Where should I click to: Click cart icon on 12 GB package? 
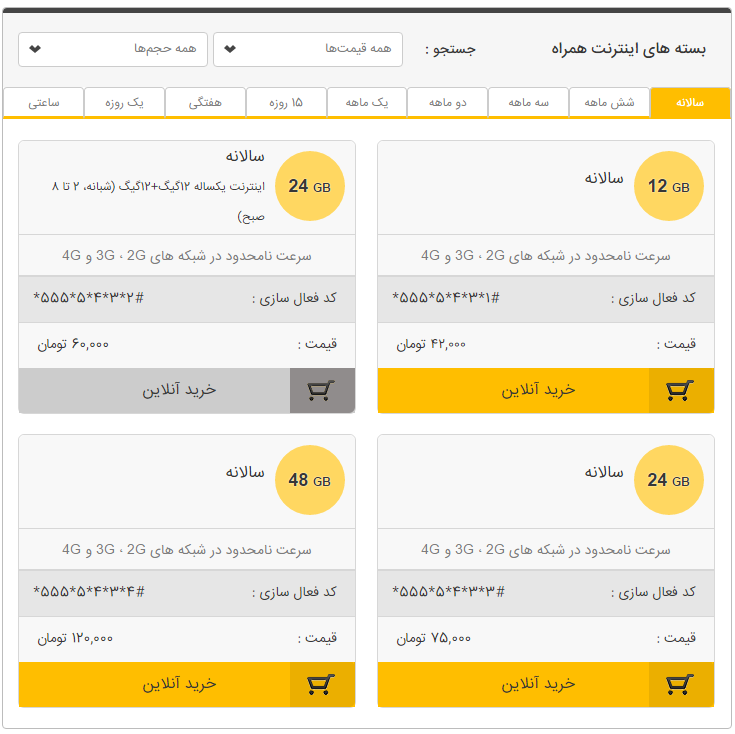[681, 390]
